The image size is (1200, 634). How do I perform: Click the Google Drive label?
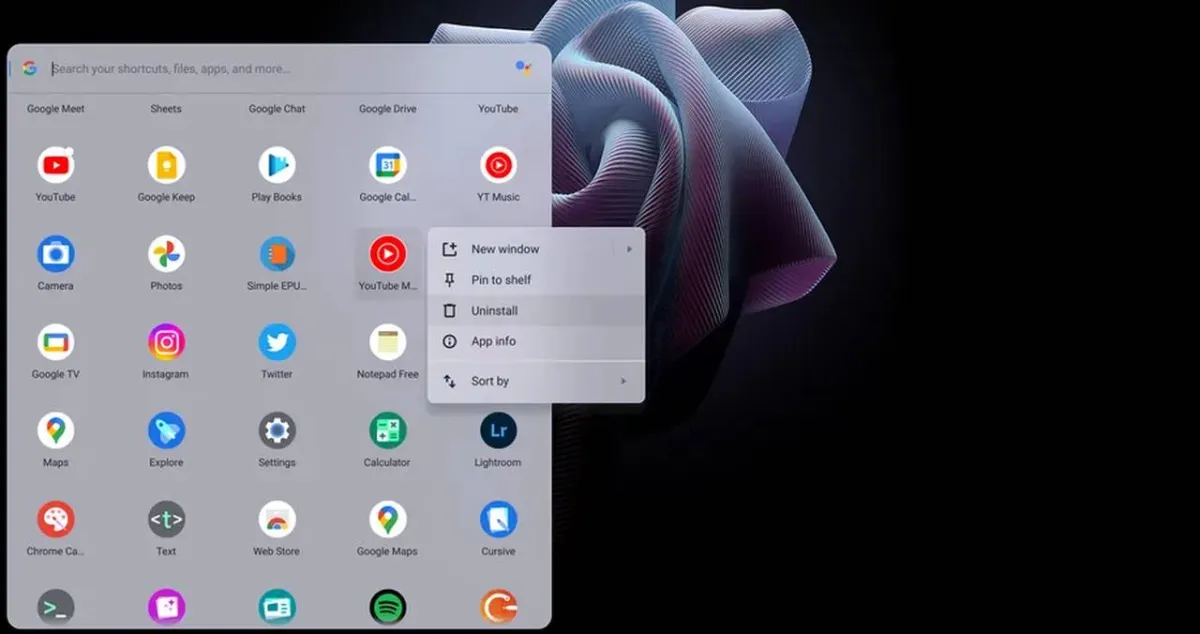(x=388, y=109)
